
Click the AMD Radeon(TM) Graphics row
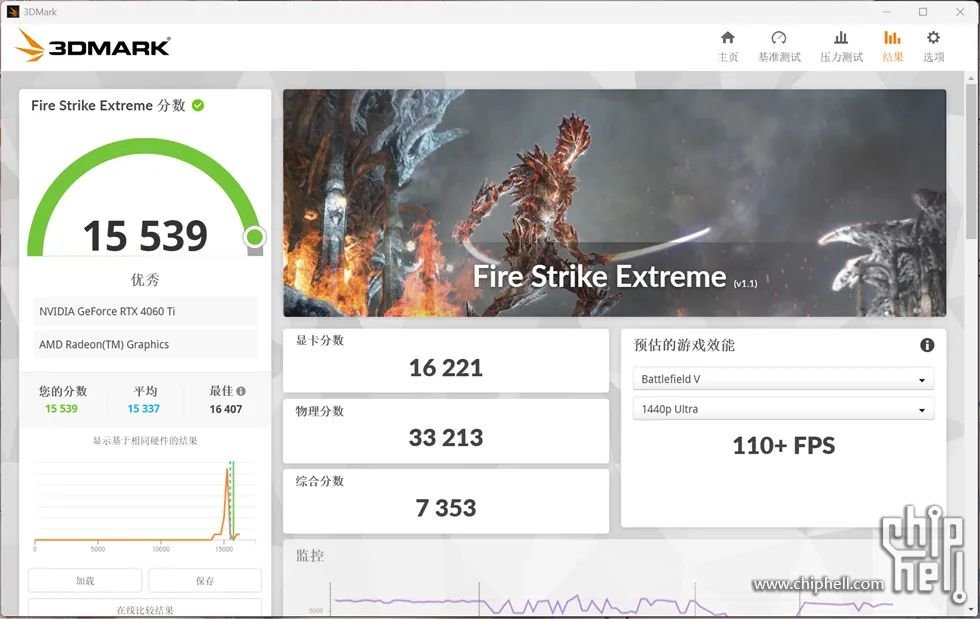click(145, 345)
